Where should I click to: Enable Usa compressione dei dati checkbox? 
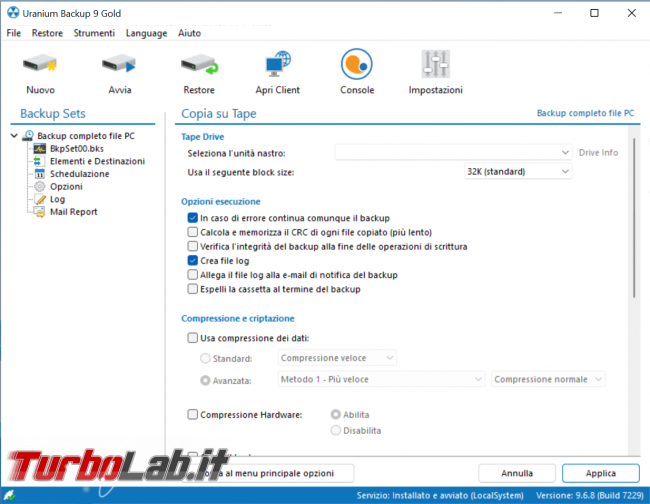[192, 338]
